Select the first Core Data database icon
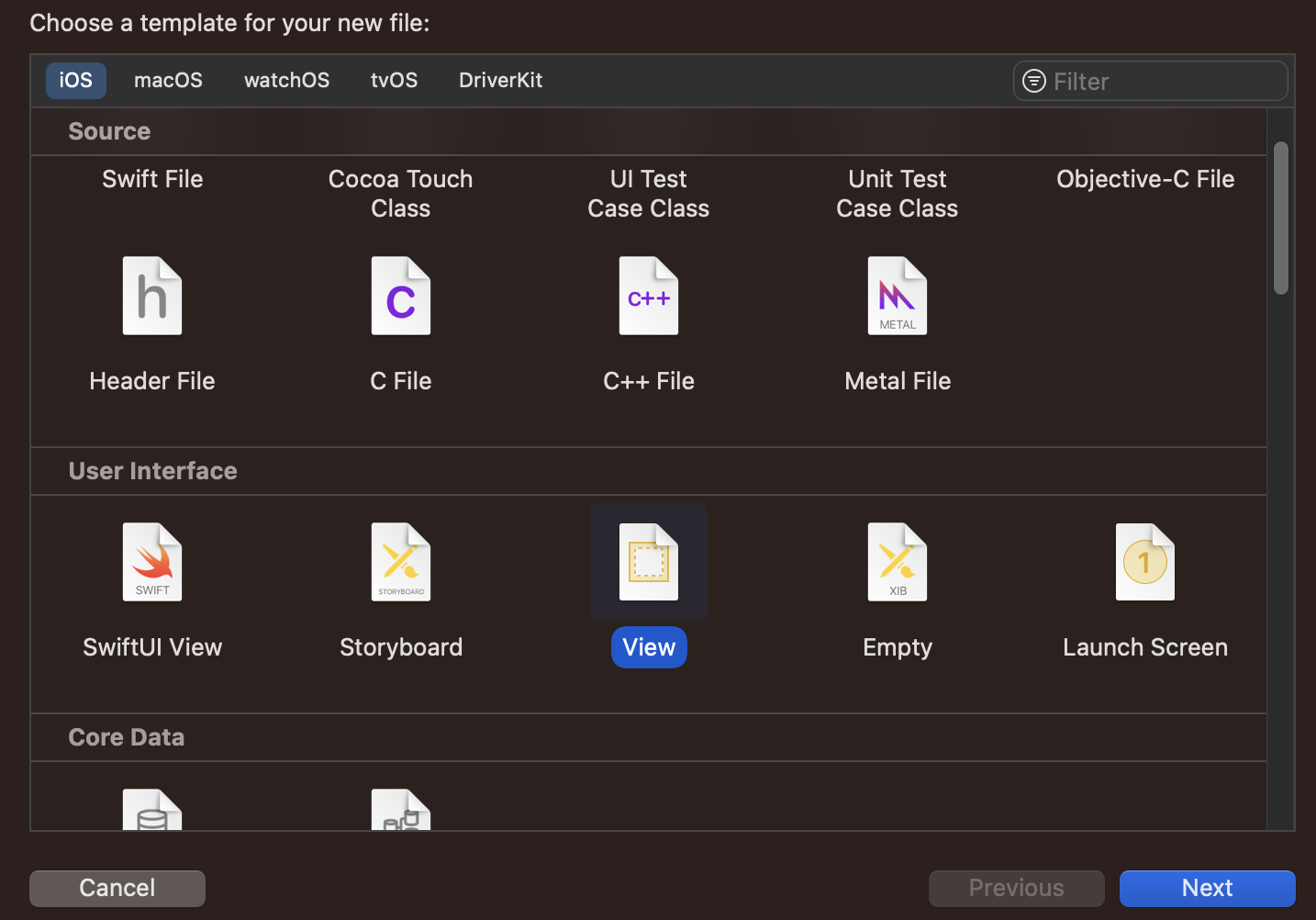Viewport: 1316px width, 920px height. [152, 810]
